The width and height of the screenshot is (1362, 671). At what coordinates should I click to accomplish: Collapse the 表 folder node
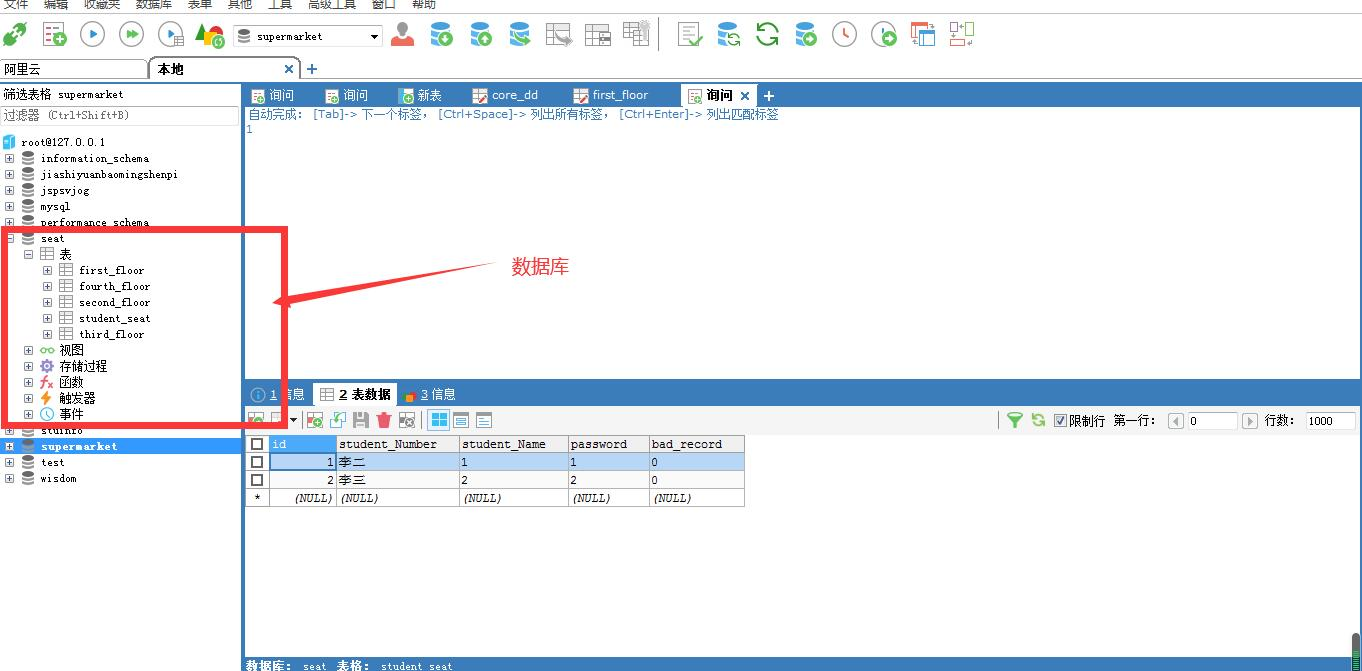pos(29,254)
